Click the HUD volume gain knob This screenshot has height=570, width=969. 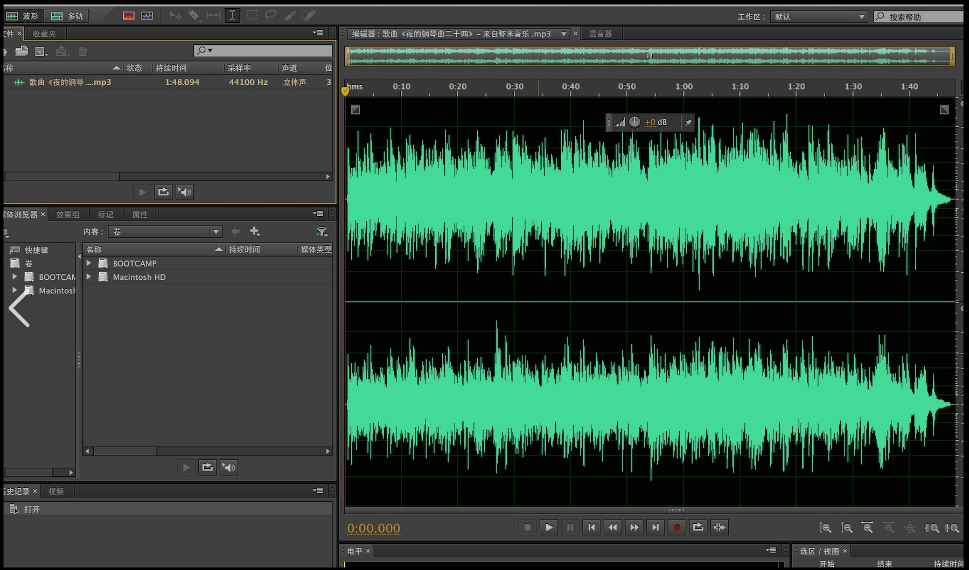[x=634, y=122]
